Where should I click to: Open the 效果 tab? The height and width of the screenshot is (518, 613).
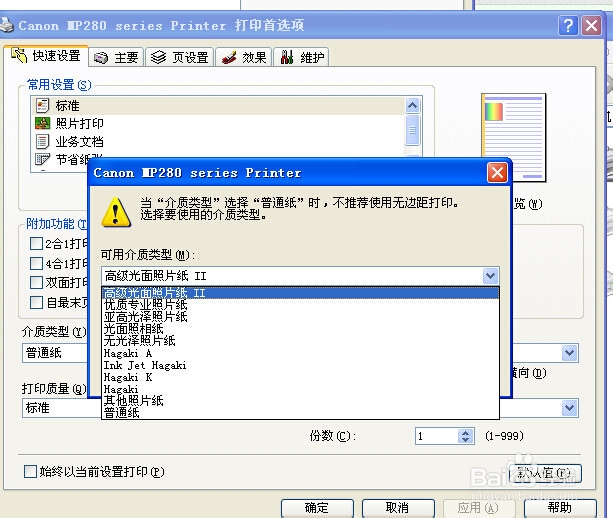coord(243,58)
